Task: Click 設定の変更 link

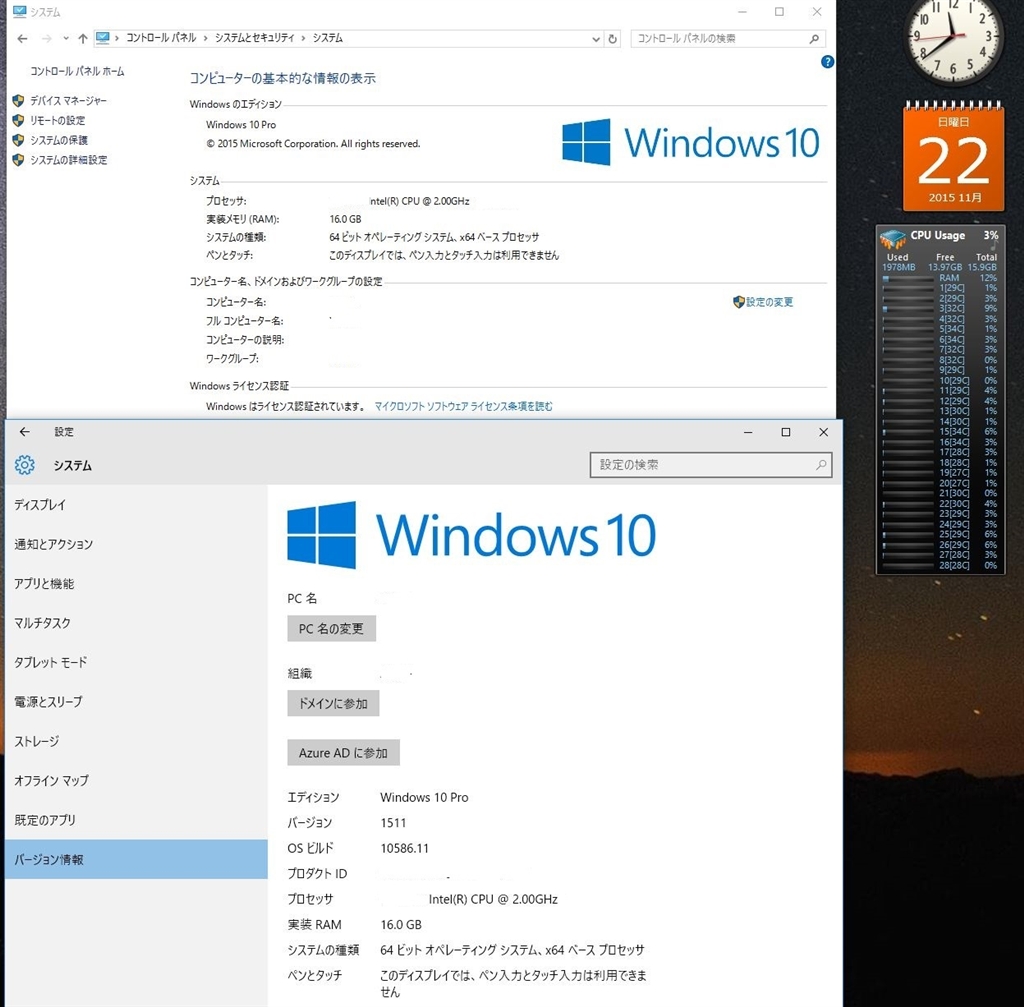Action: click(769, 302)
